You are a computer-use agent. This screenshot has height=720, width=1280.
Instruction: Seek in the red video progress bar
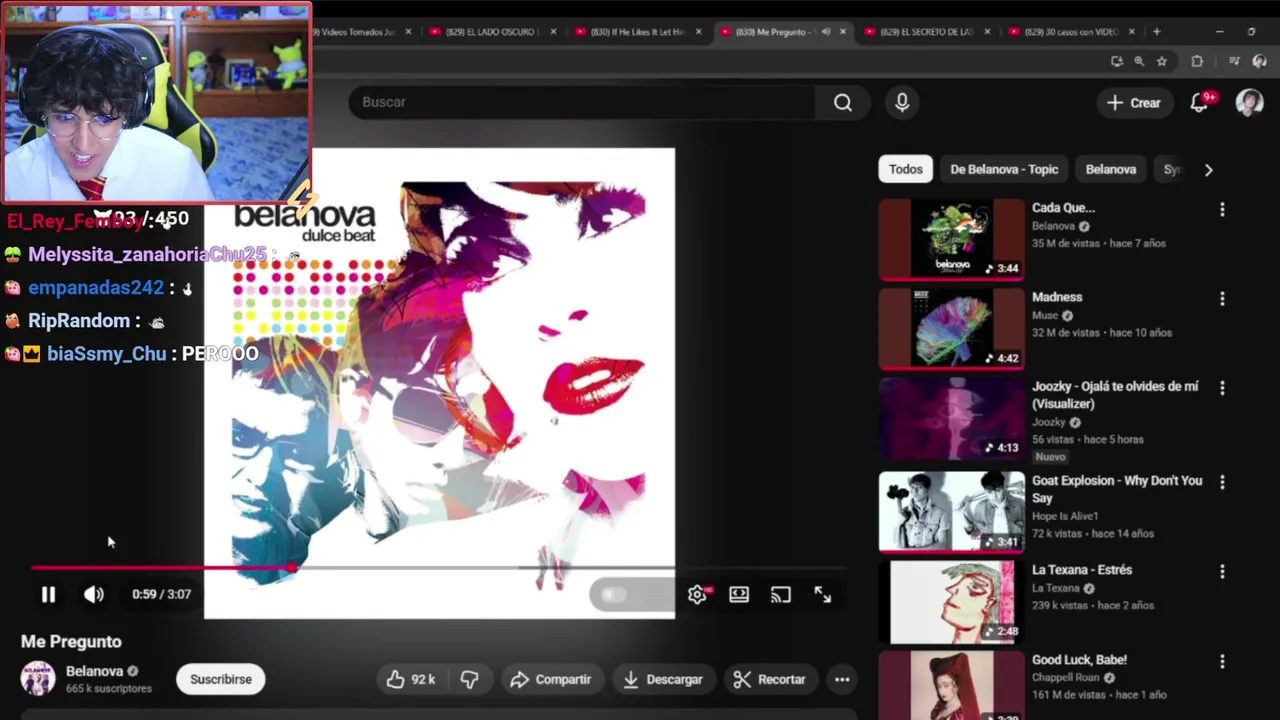pyautogui.click(x=438, y=568)
